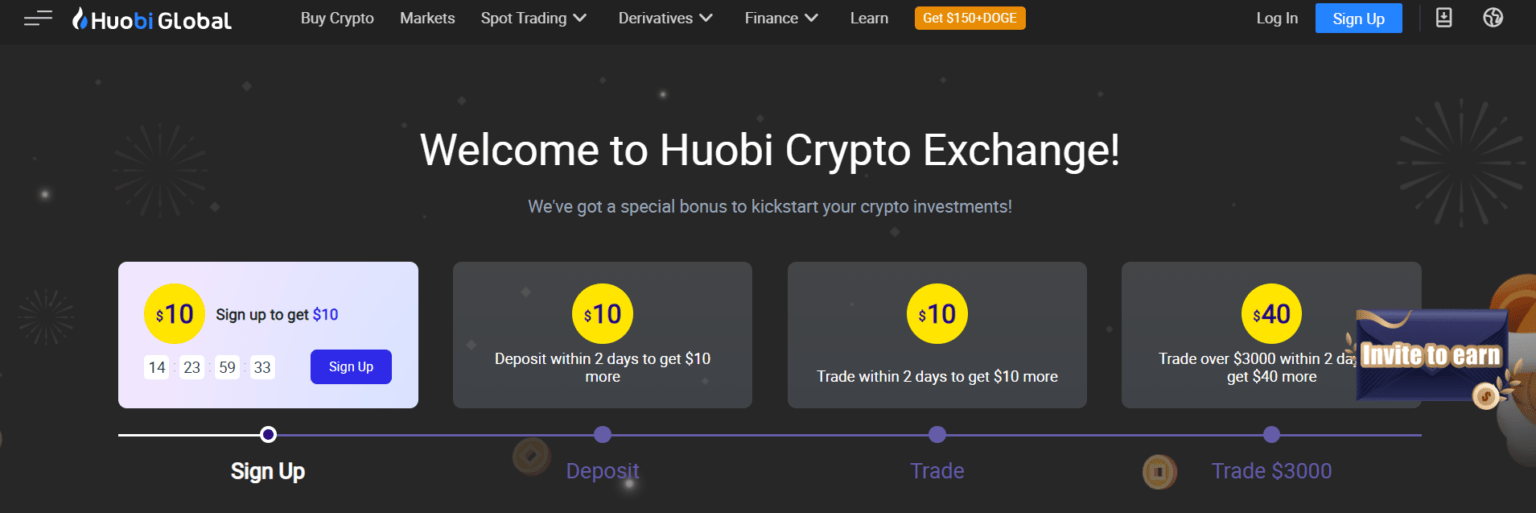The image size is (1536, 513).
Task: Click the $40 coin badge
Action: (x=1271, y=314)
